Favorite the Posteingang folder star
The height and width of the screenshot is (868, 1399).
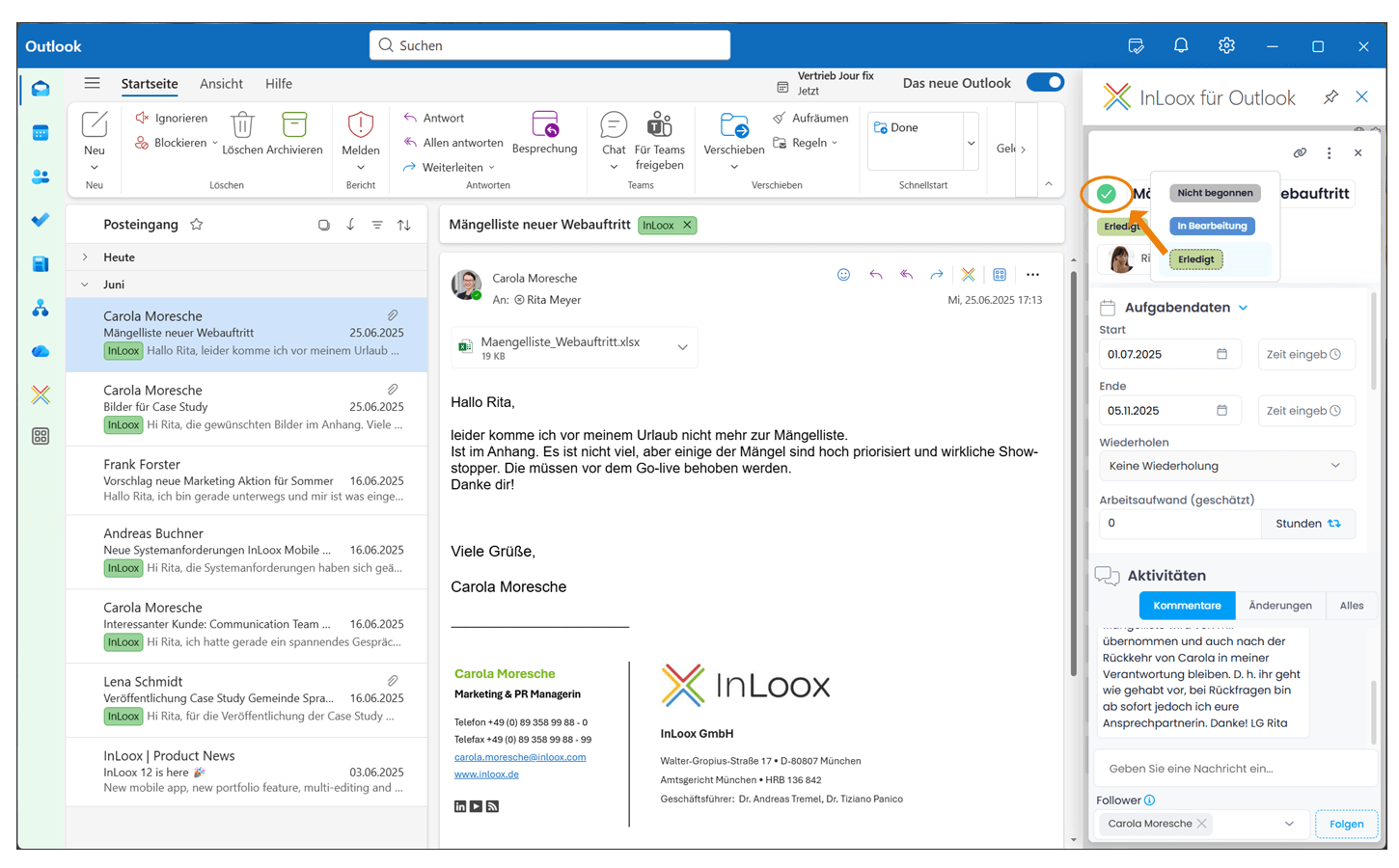[x=197, y=224]
